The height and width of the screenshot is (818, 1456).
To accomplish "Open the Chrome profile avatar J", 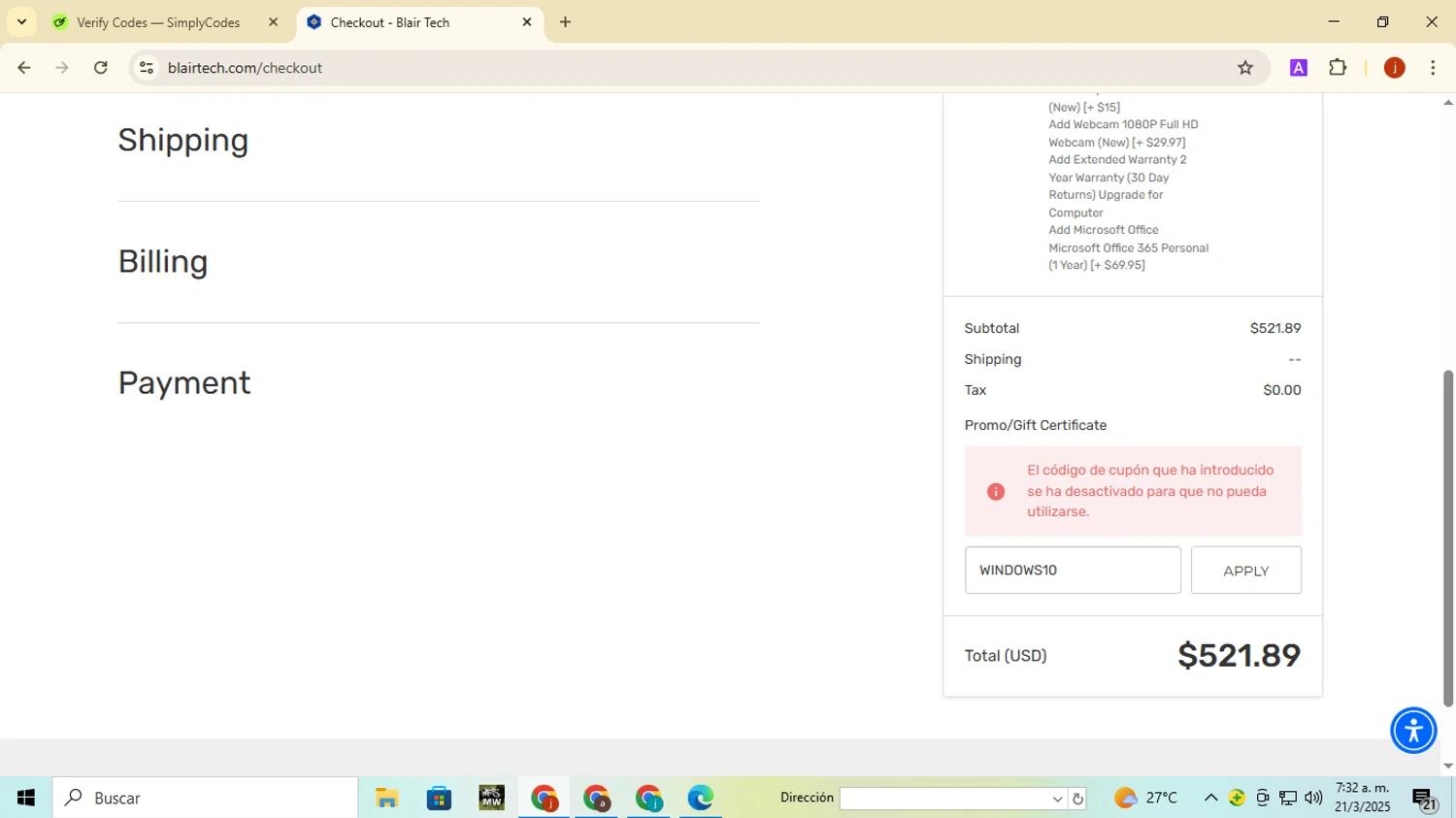I will coord(1395,68).
